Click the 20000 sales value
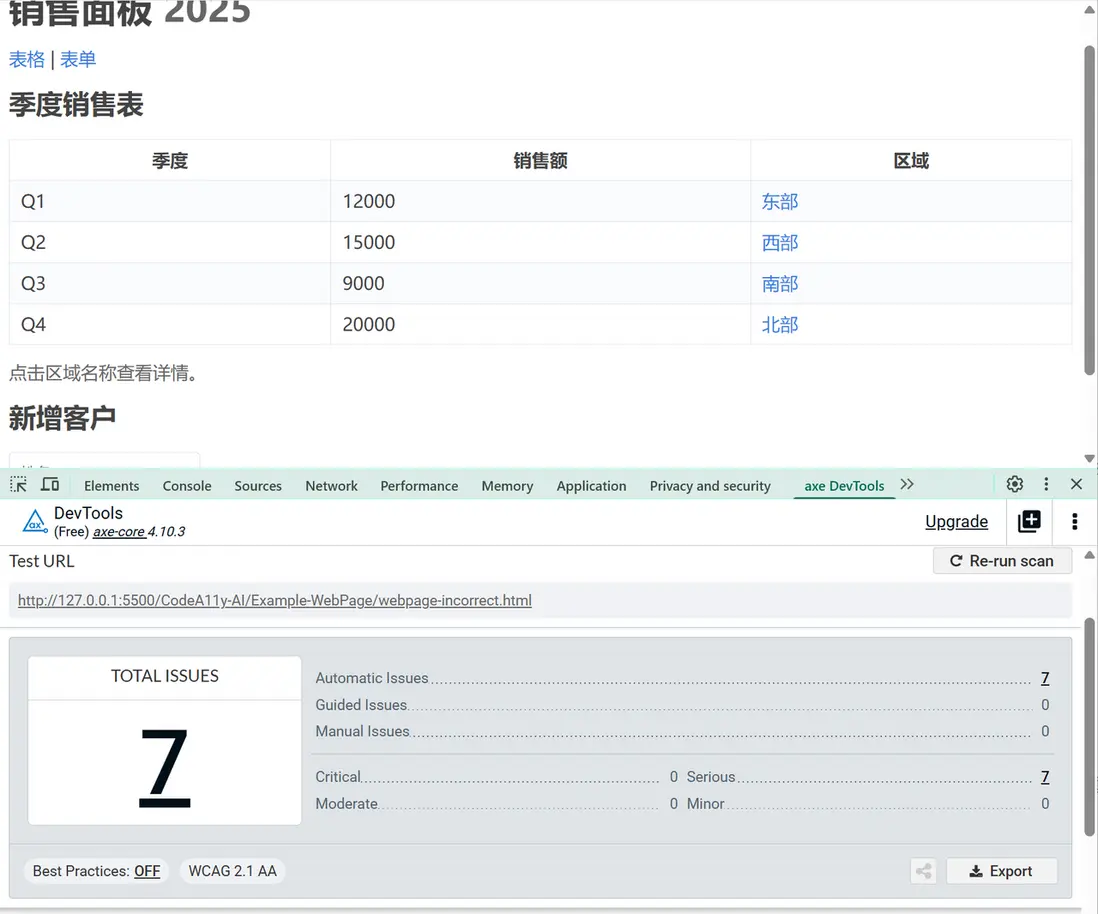Image resolution: width=1098 pixels, height=914 pixels. coord(369,324)
